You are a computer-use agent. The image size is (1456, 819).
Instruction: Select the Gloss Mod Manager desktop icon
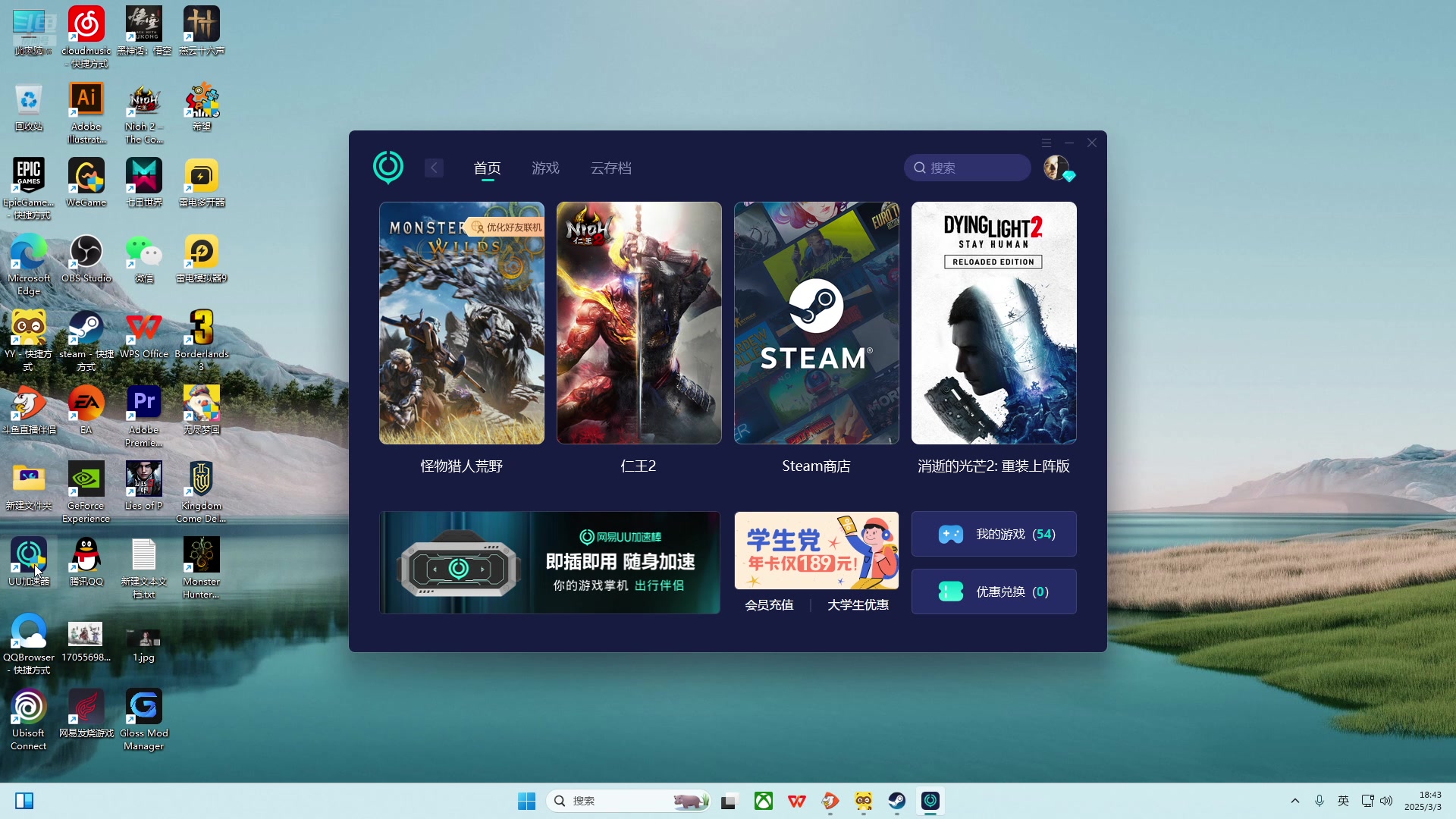tap(144, 719)
